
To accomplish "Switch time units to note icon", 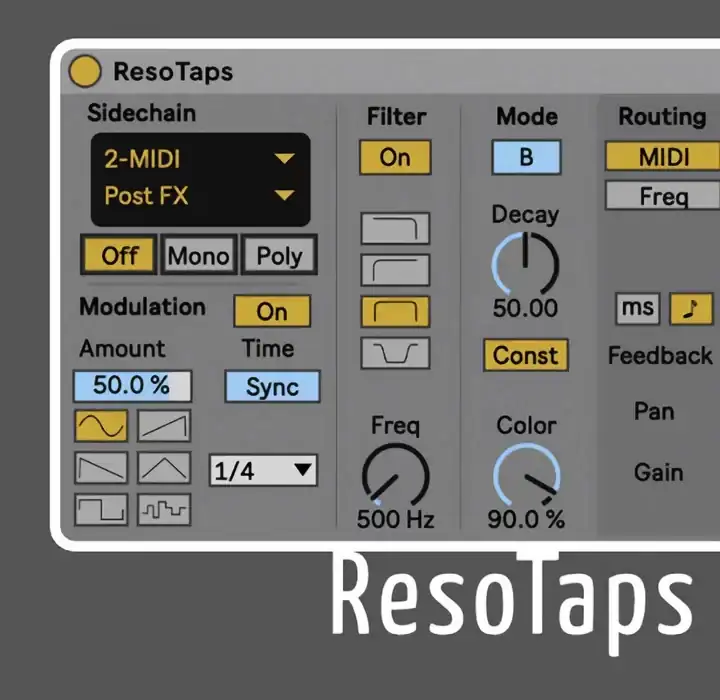I will click(x=692, y=308).
